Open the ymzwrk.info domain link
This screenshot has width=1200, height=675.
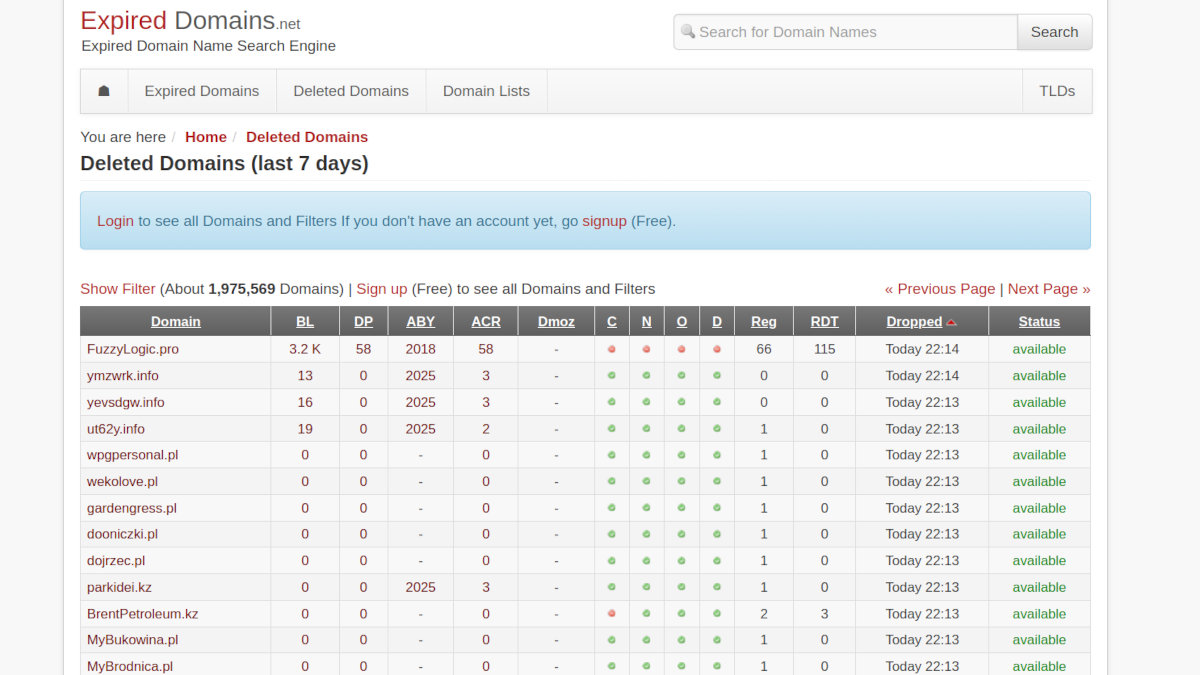[123, 376]
